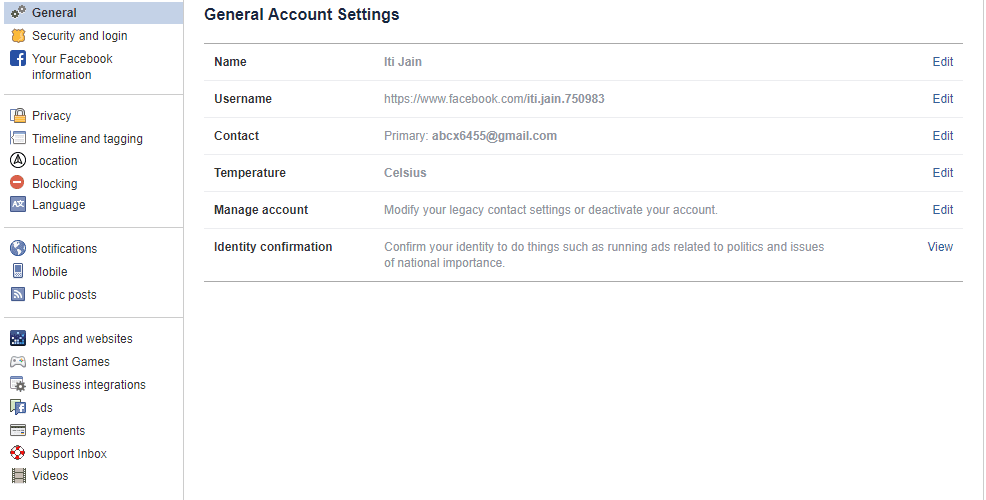This screenshot has width=986, height=500.
Task: Click the name value Iti Jain
Action: (x=403, y=62)
